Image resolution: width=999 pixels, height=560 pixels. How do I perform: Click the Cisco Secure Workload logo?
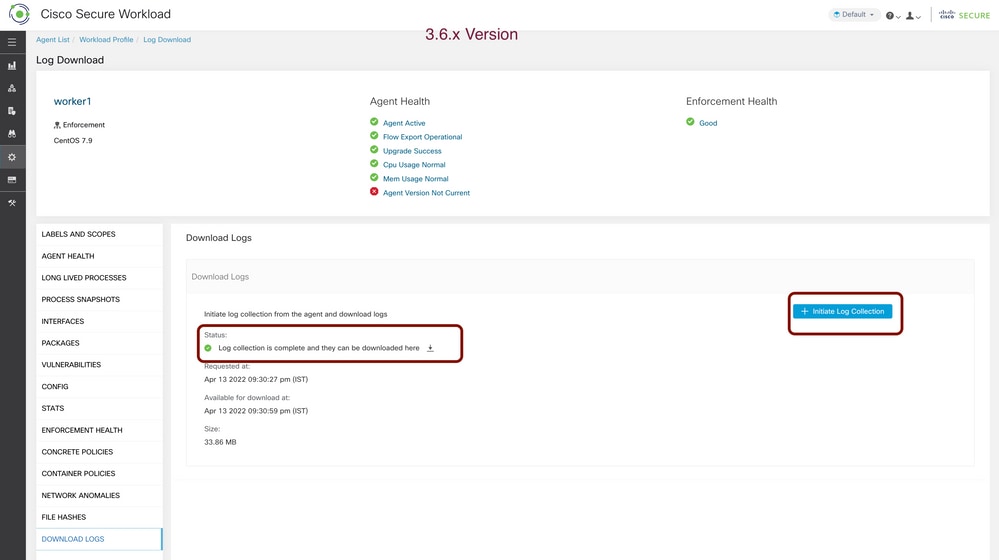coord(19,14)
